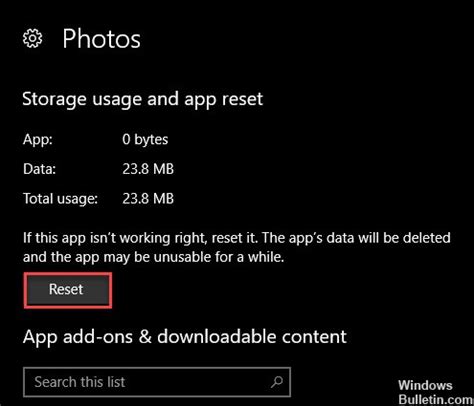
Task: Select the "0 bytes" app size value
Action: click(145, 140)
